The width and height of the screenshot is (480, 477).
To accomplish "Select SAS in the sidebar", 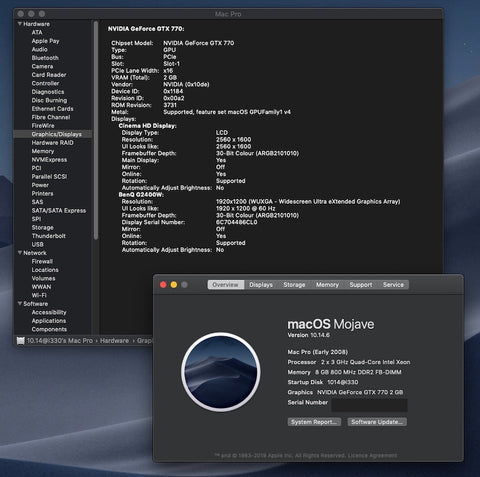I will [x=37, y=202].
